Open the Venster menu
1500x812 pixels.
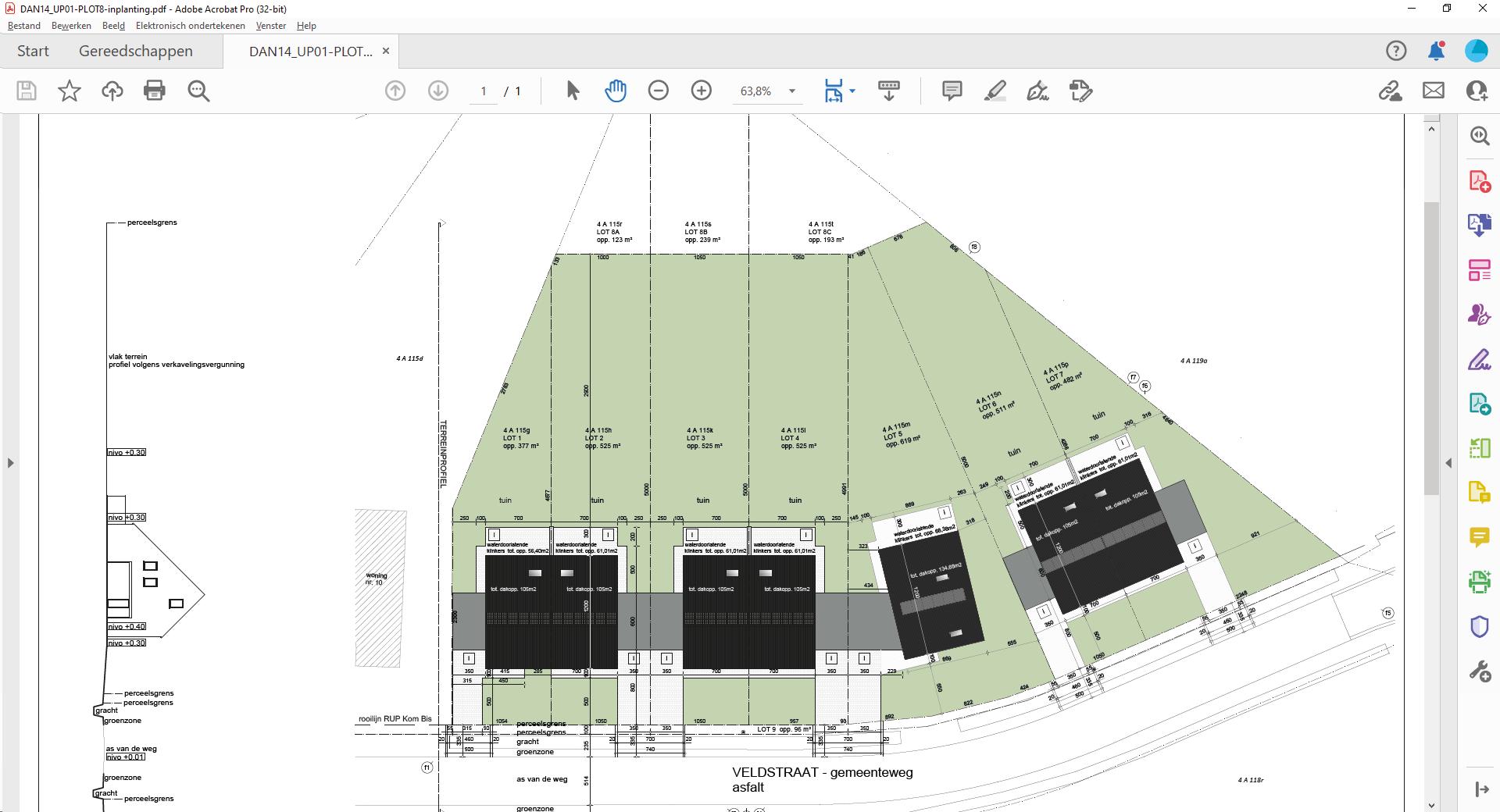tap(271, 26)
